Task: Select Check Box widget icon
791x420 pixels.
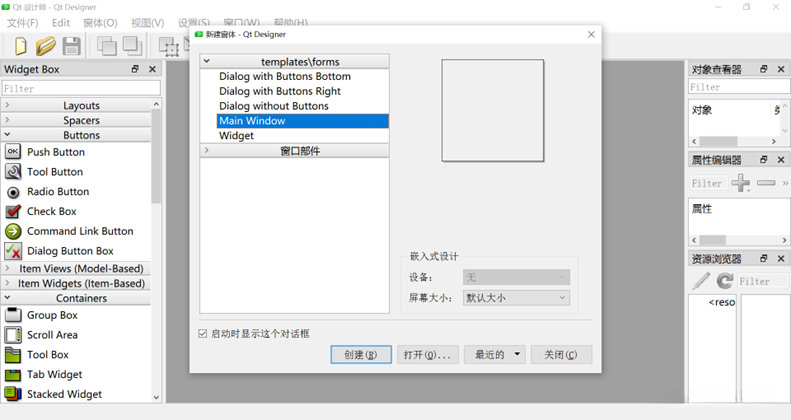Action: (13, 211)
